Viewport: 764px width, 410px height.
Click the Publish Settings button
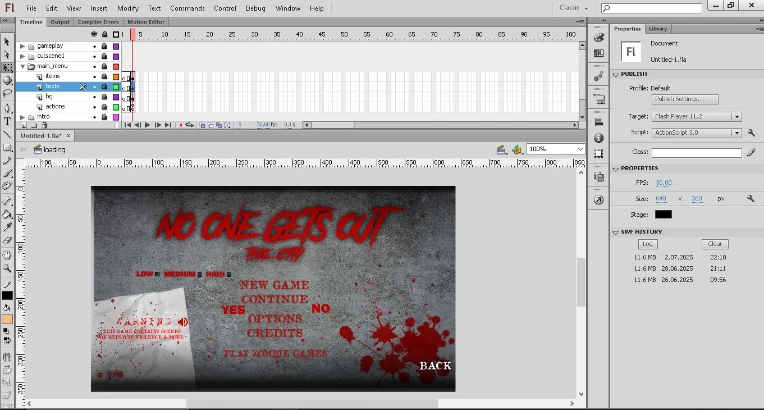pyautogui.click(x=685, y=99)
